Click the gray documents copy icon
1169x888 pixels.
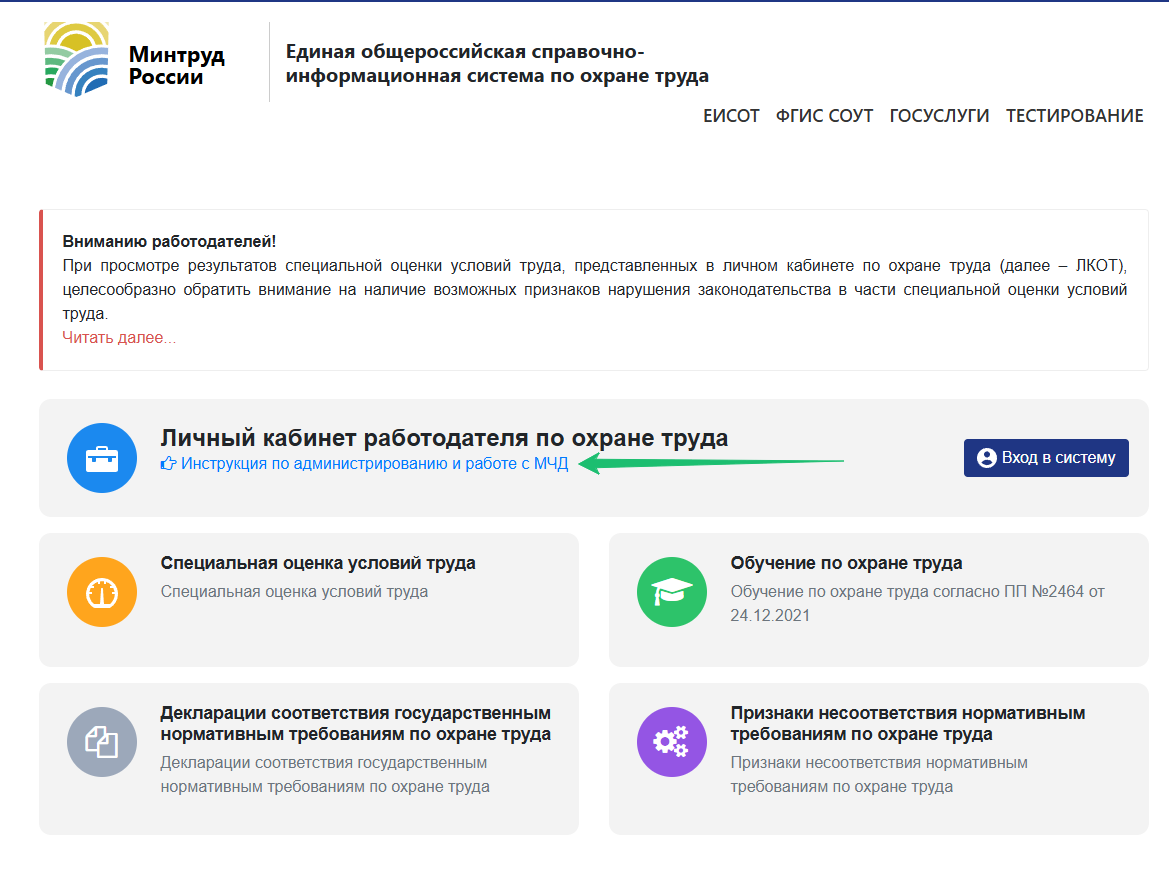click(x=101, y=741)
